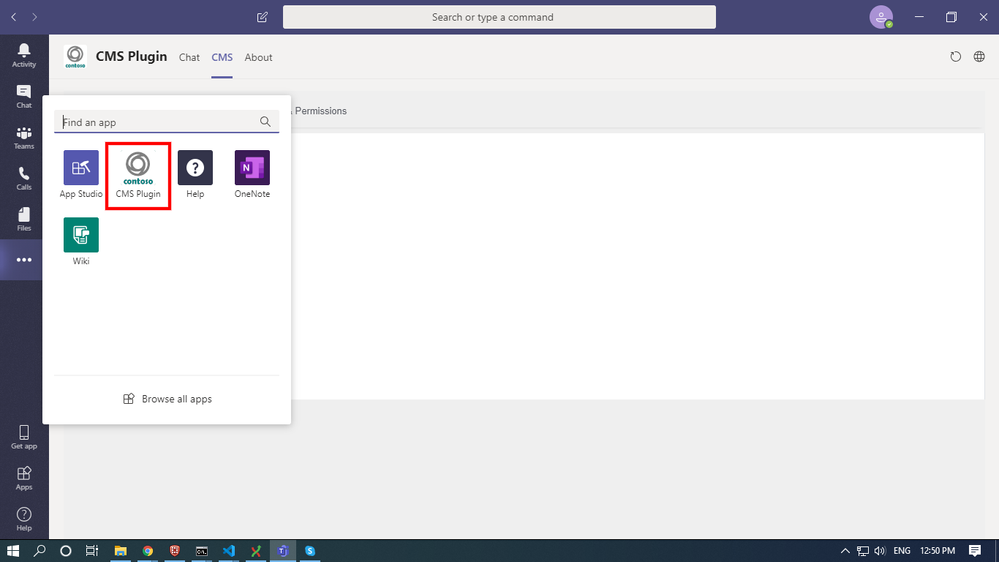Open the Help app tile in flyout

(195, 175)
